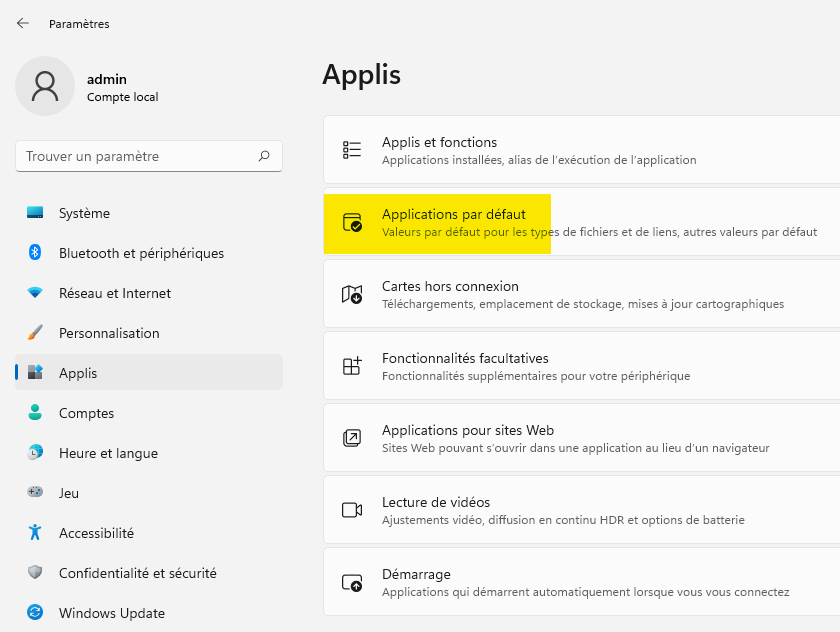Screen dimensions: 840x632
Task: Click the Démarrage startup icon
Action: [352, 582]
